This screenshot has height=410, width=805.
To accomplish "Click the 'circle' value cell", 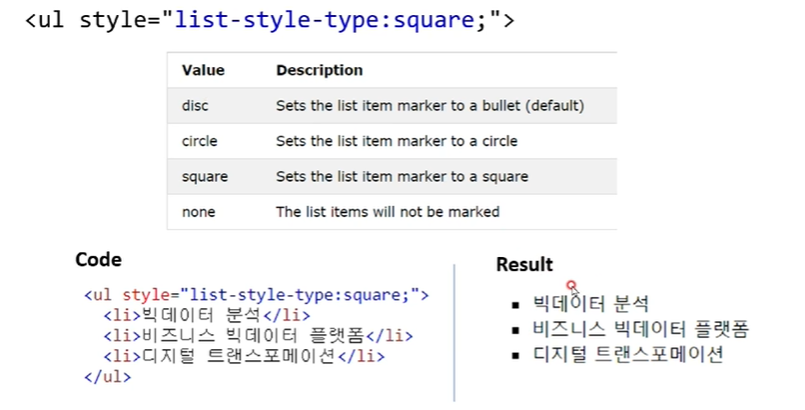I will (x=199, y=141).
